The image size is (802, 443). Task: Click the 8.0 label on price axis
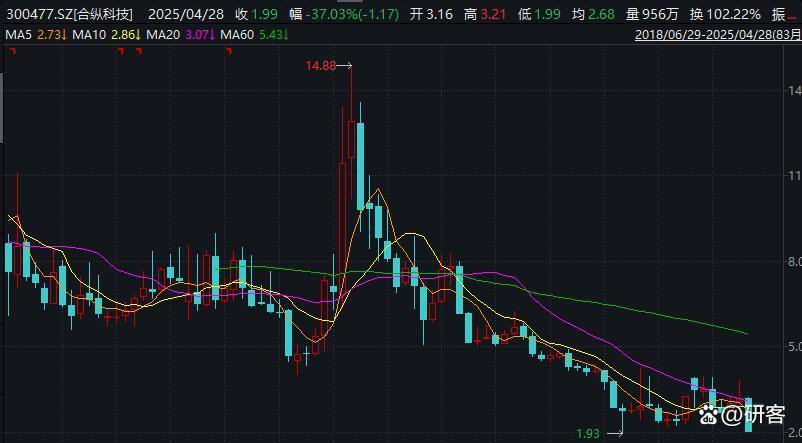(794, 262)
